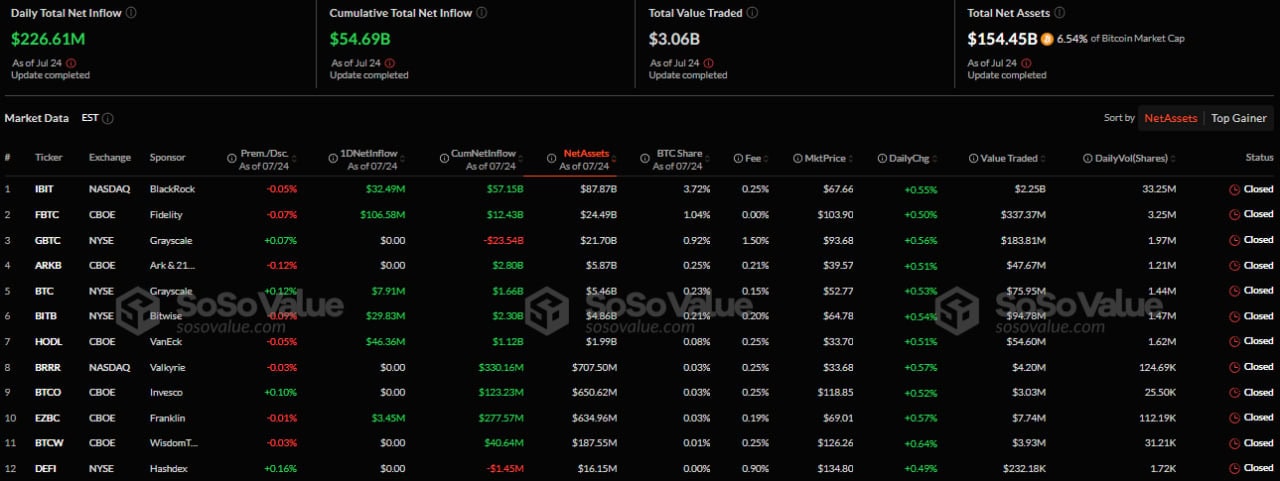Click Fidelity in the Sponsor column
Screen dimensions: 1280x481
[165, 214]
